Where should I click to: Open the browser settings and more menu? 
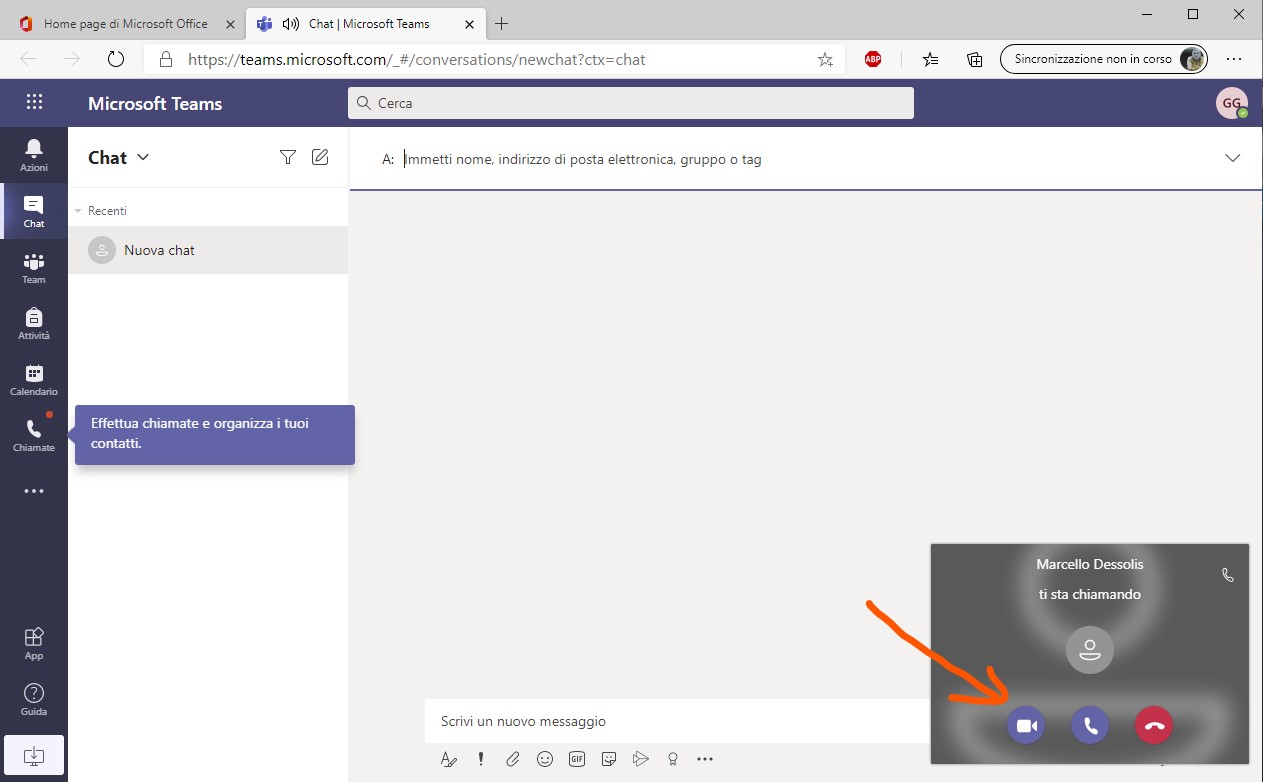click(x=1233, y=59)
